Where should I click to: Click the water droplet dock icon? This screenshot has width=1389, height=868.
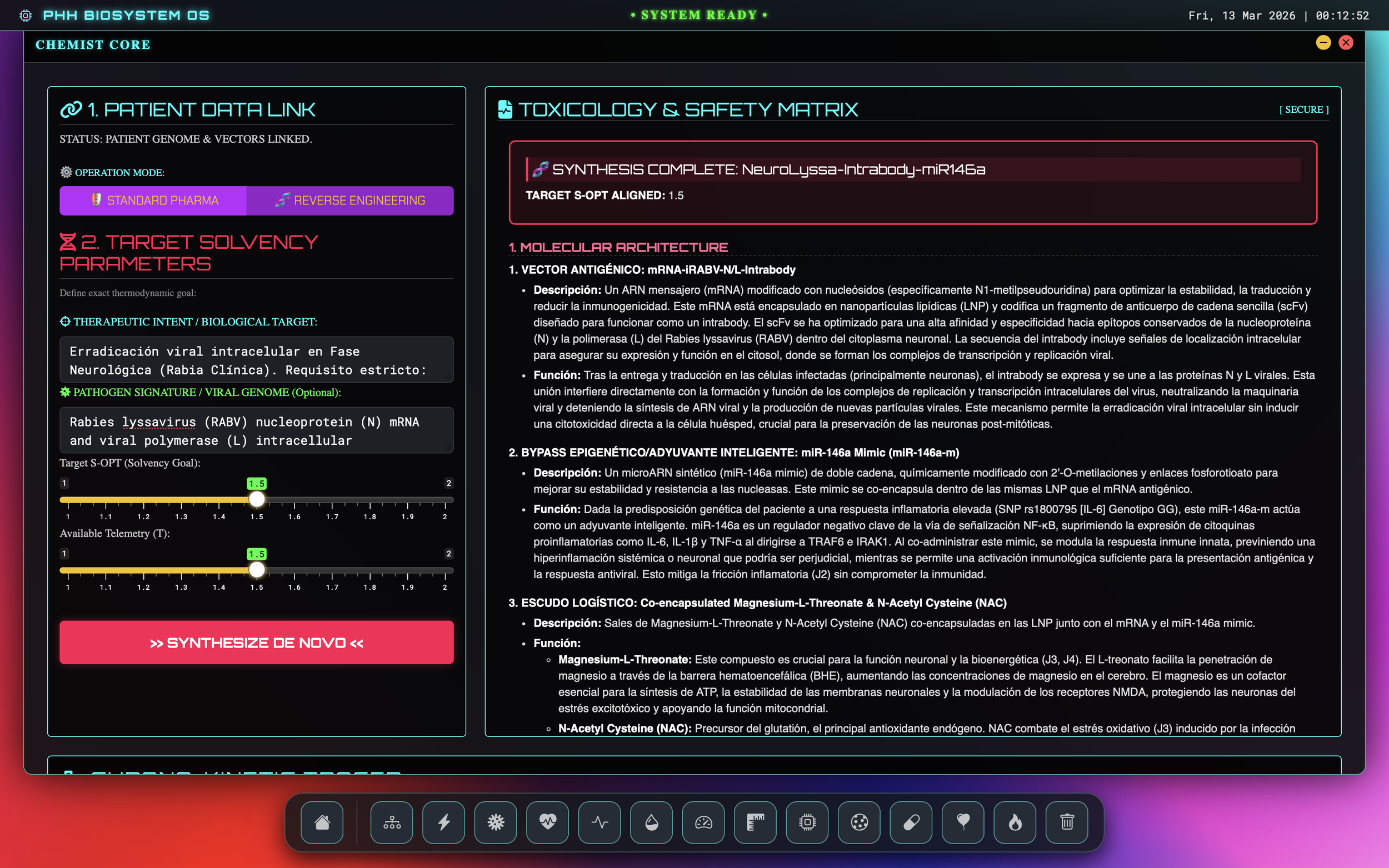tap(651, 822)
